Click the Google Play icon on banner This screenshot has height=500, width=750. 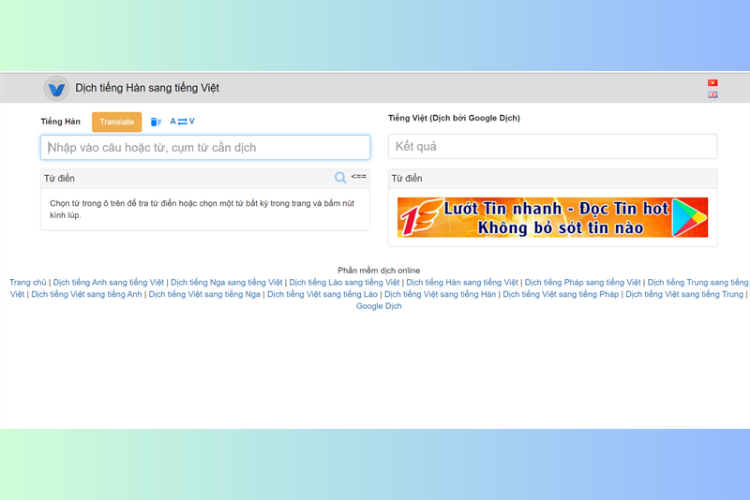click(689, 218)
